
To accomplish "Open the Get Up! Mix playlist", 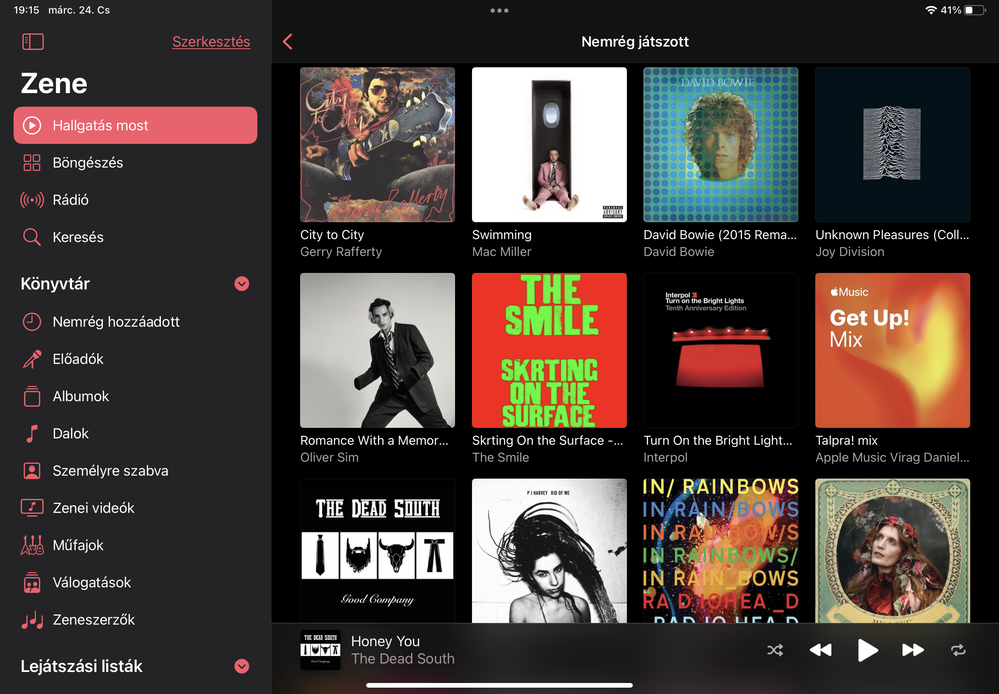I will [893, 351].
